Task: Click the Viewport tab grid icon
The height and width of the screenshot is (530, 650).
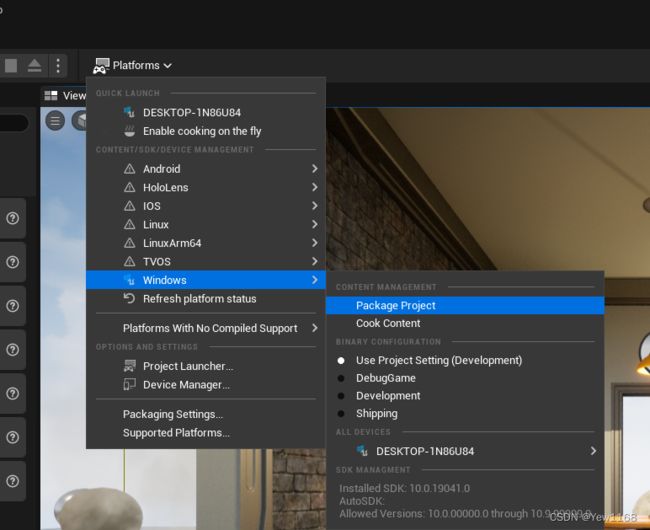Action: click(x=51, y=96)
